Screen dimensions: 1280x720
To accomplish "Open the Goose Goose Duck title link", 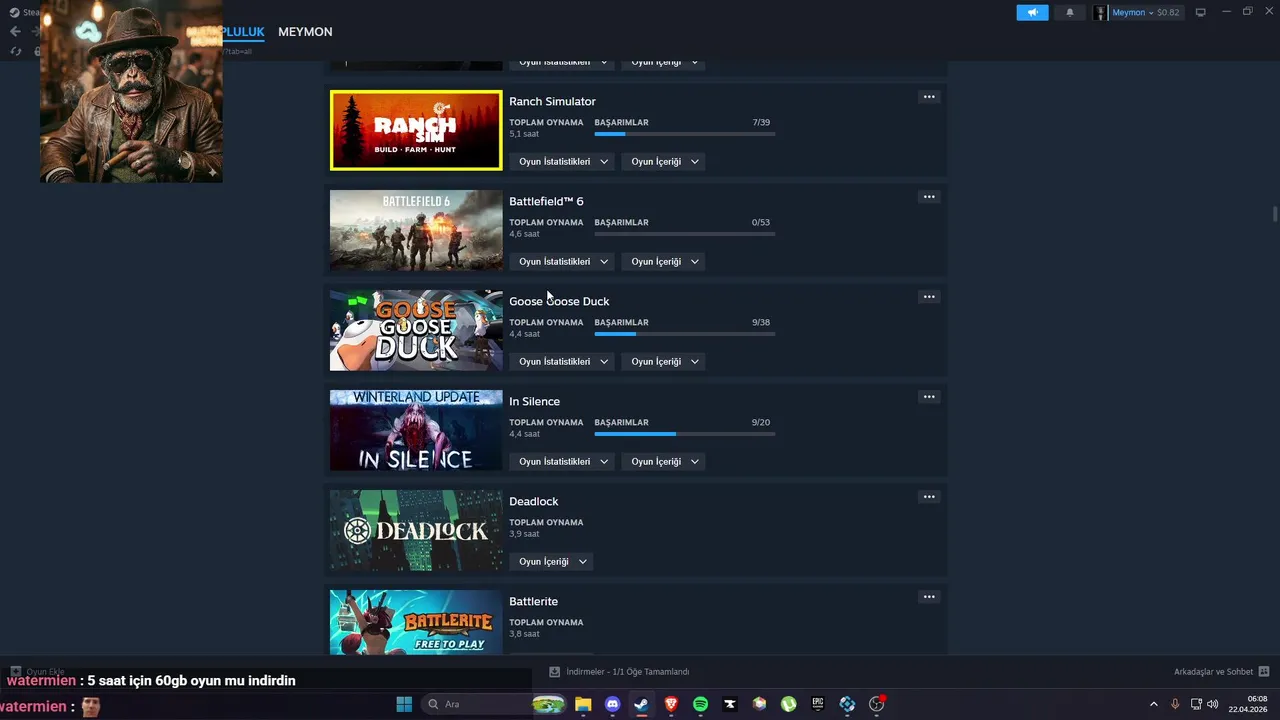I will 559,301.
